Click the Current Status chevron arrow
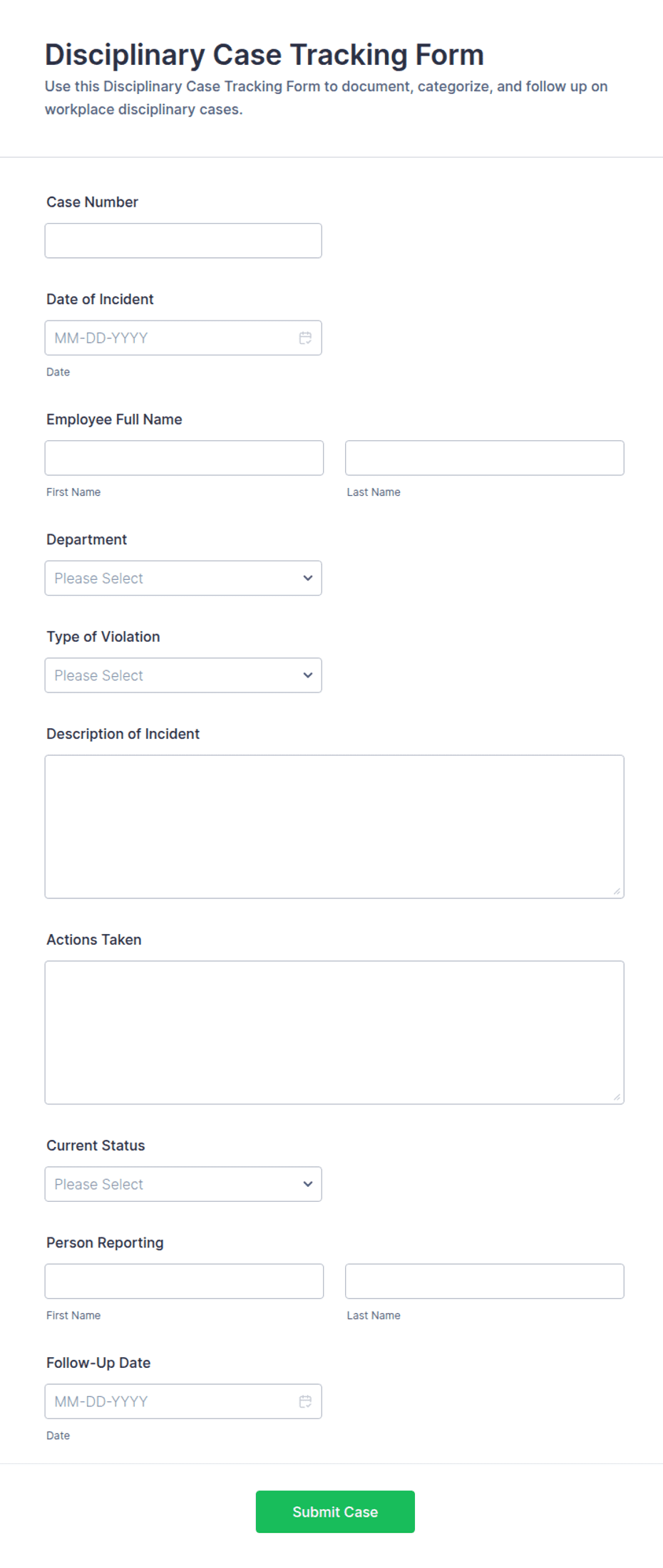663x1568 pixels. coord(308,1183)
